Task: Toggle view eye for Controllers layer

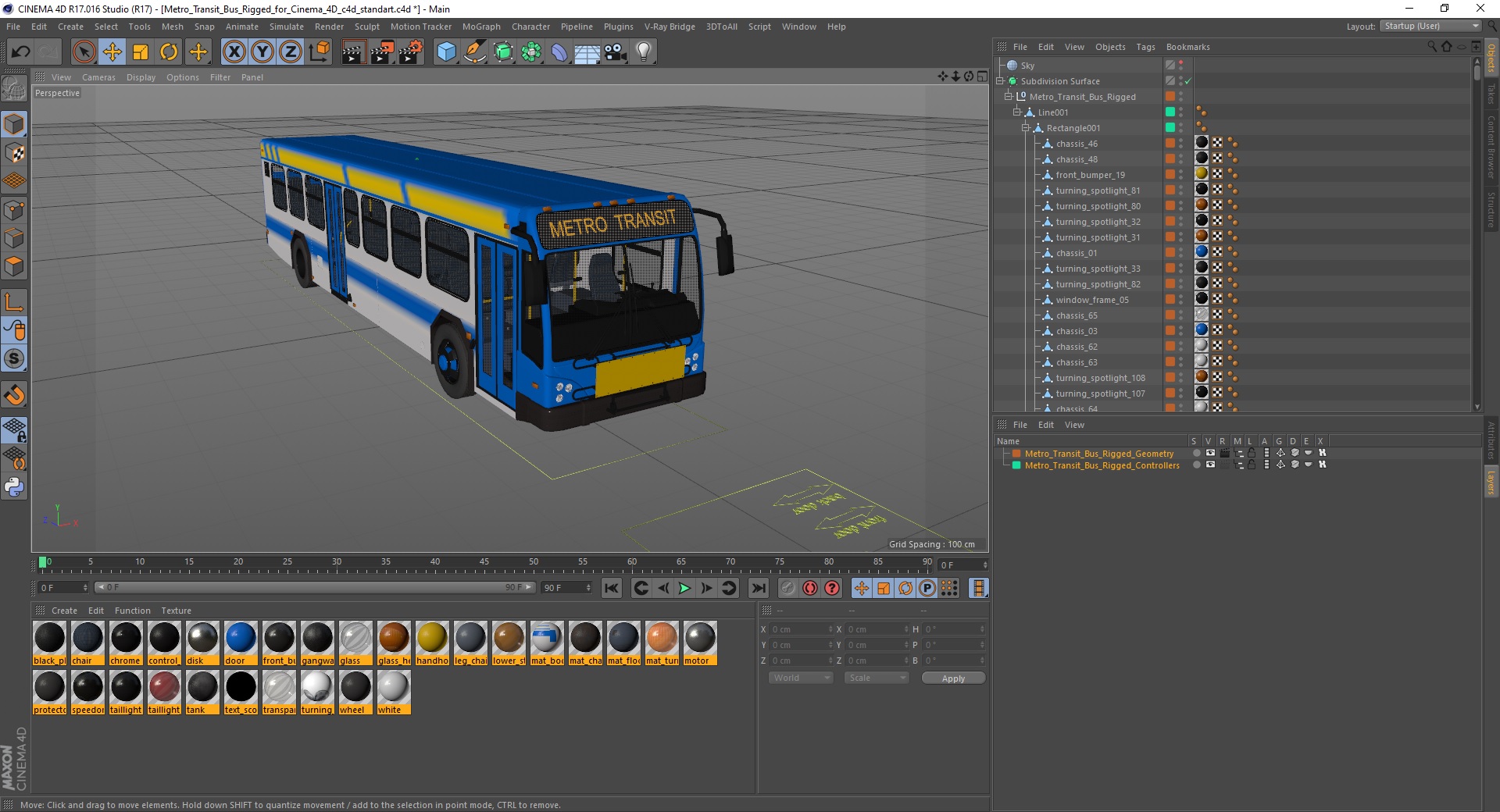Action: coord(1210,465)
